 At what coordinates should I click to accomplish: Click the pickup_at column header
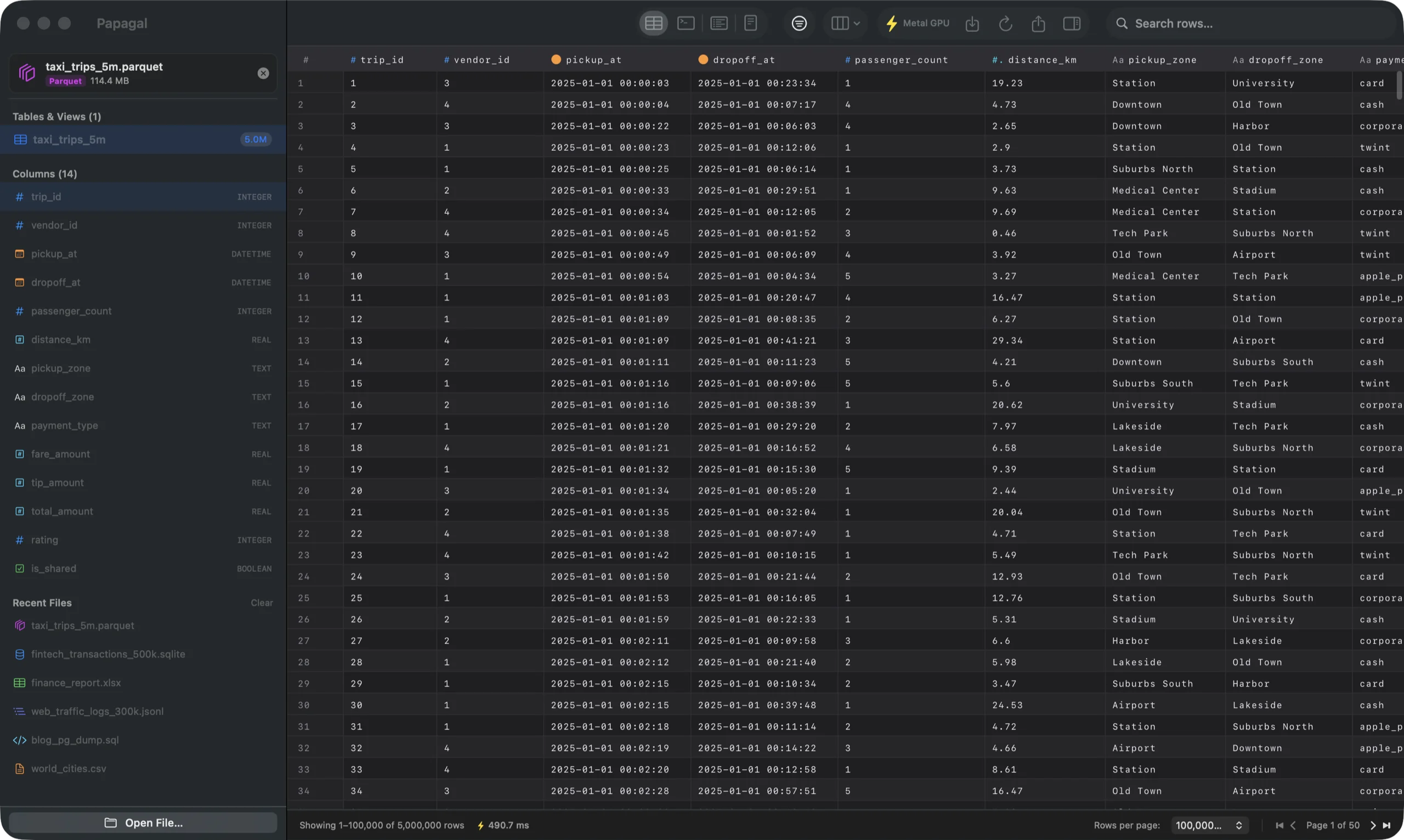617,59
